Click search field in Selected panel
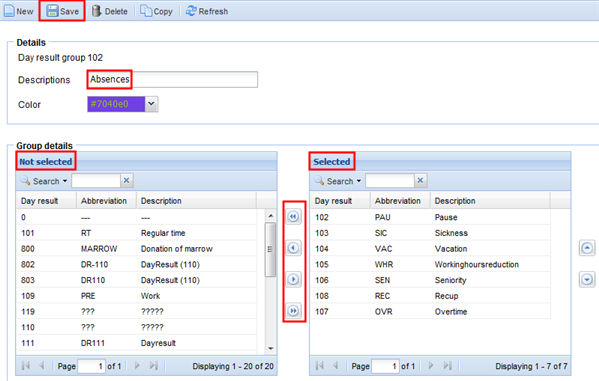The width and height of the screenshot is (599, 381). pos(390,181)
